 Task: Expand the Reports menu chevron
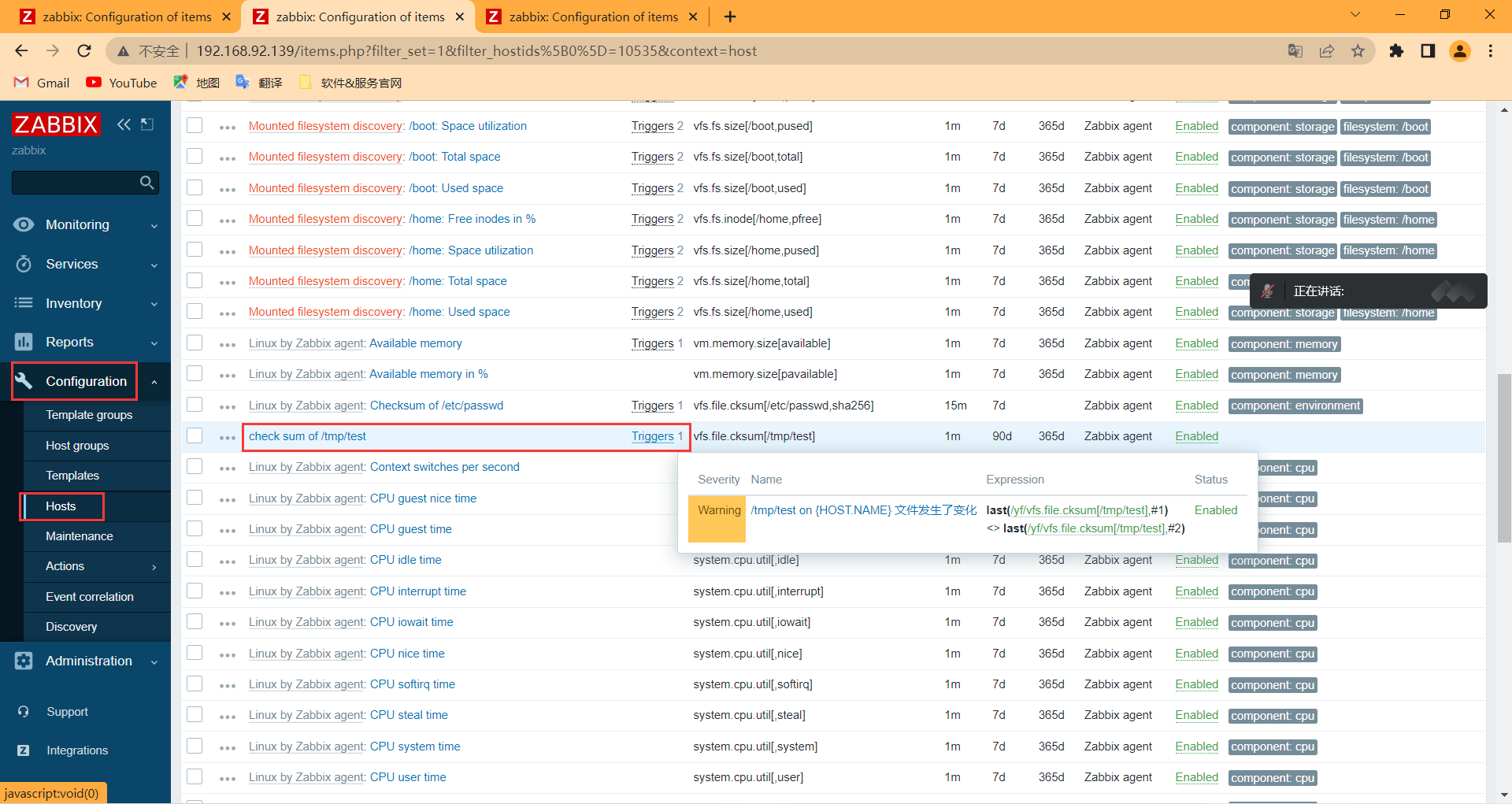[154, 343]
